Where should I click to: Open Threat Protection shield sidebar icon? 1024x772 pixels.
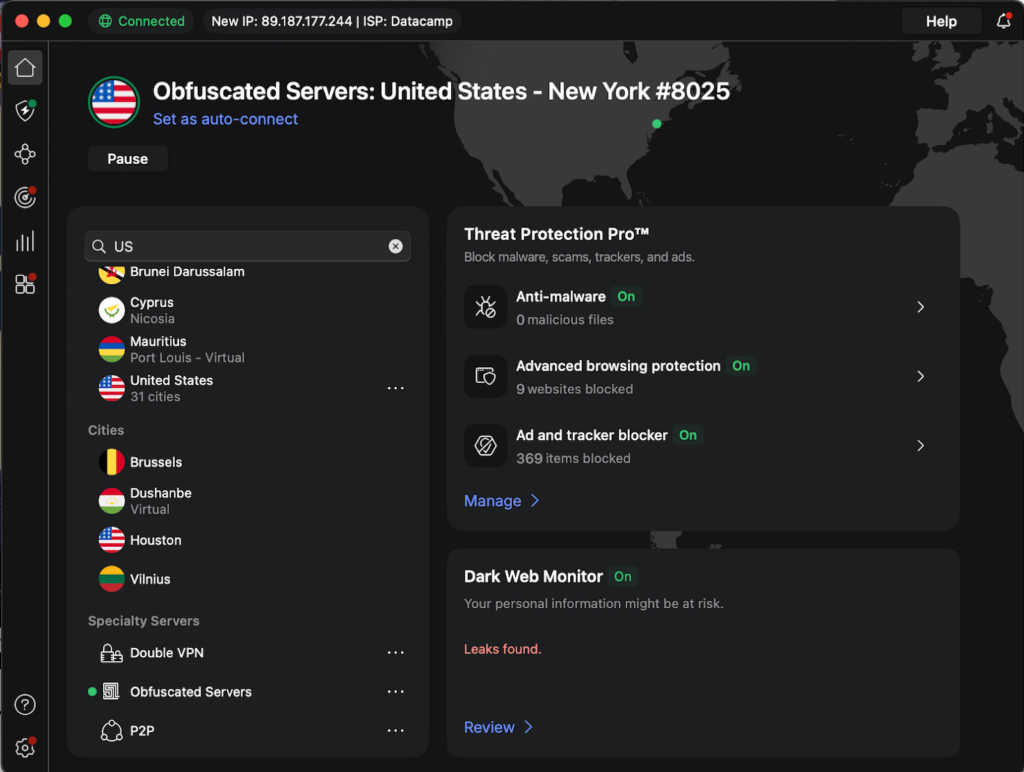[x=25, y=110]
